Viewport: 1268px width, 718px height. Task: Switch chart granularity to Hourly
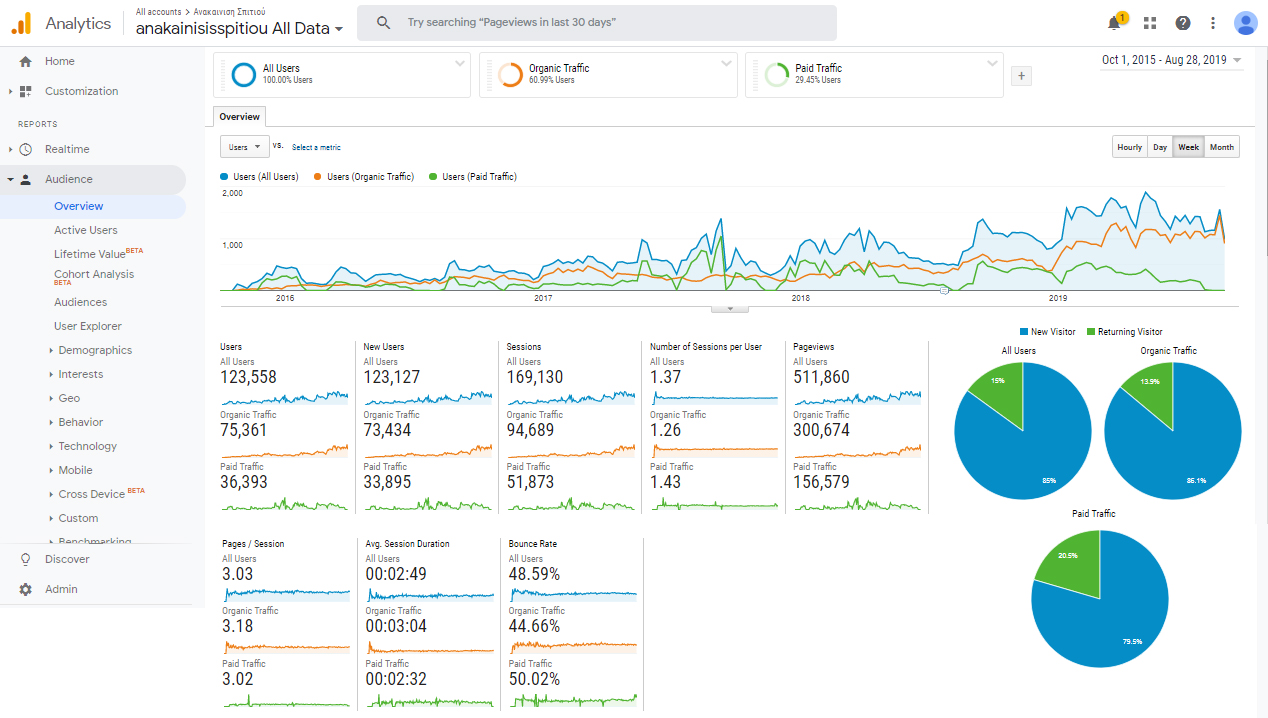(1129, 147)
